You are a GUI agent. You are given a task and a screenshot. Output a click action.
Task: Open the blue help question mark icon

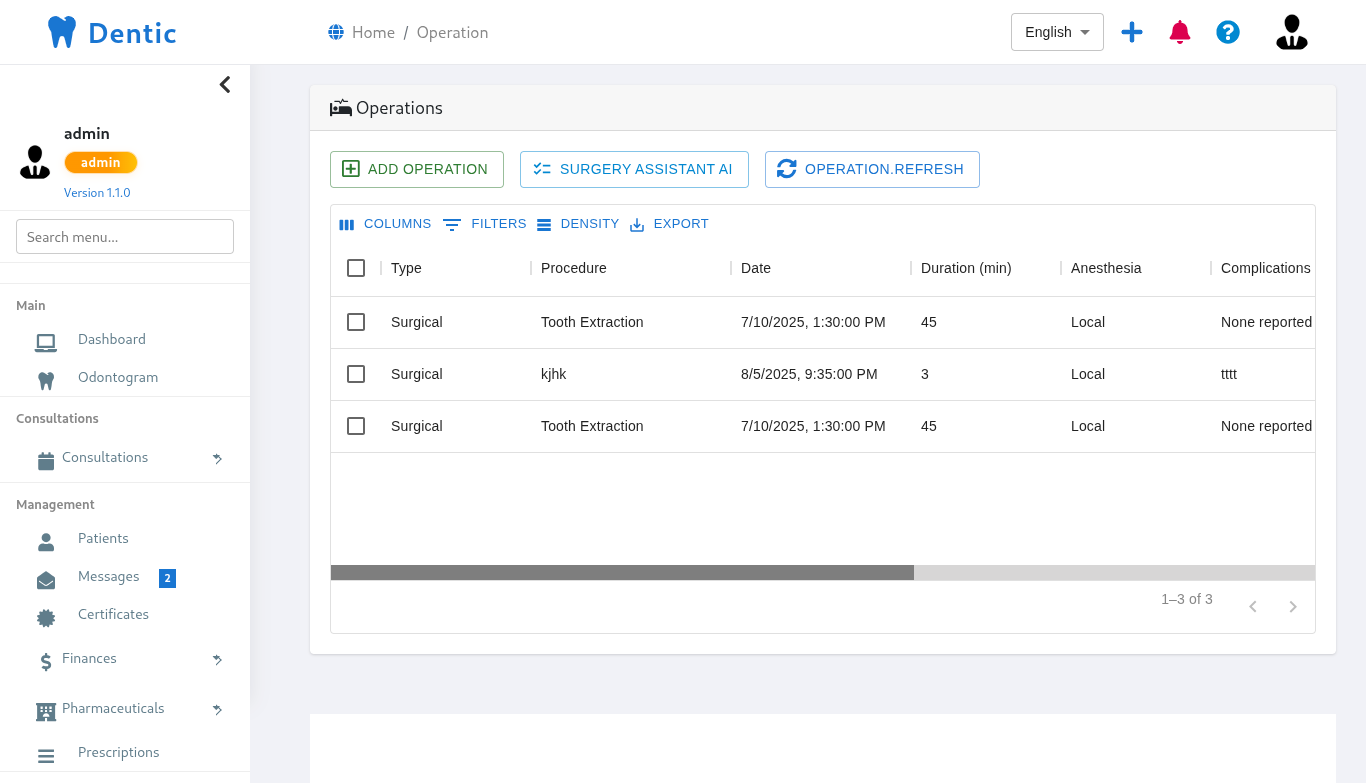point(1228,32)
